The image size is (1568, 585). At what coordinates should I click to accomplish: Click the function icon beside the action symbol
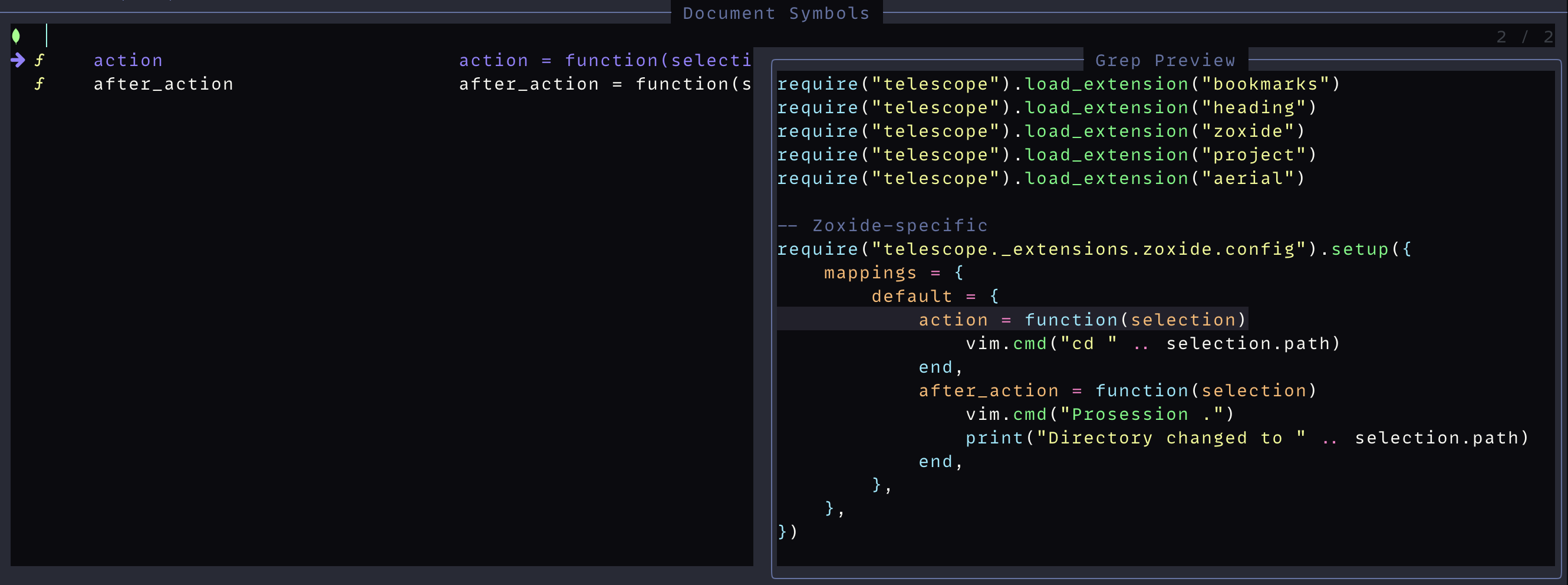click(39, 60)
